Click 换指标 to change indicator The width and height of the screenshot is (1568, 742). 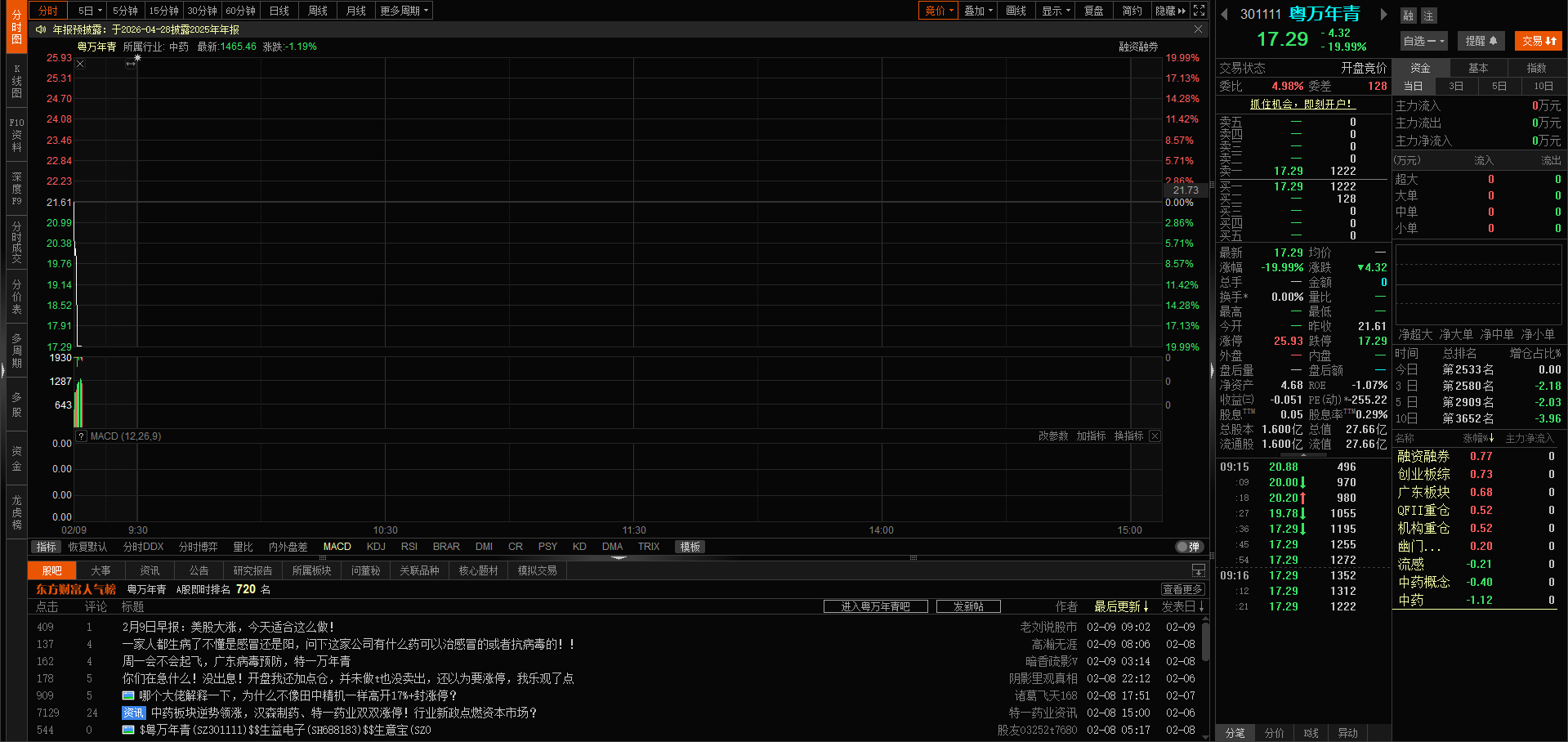point(1128,436)
